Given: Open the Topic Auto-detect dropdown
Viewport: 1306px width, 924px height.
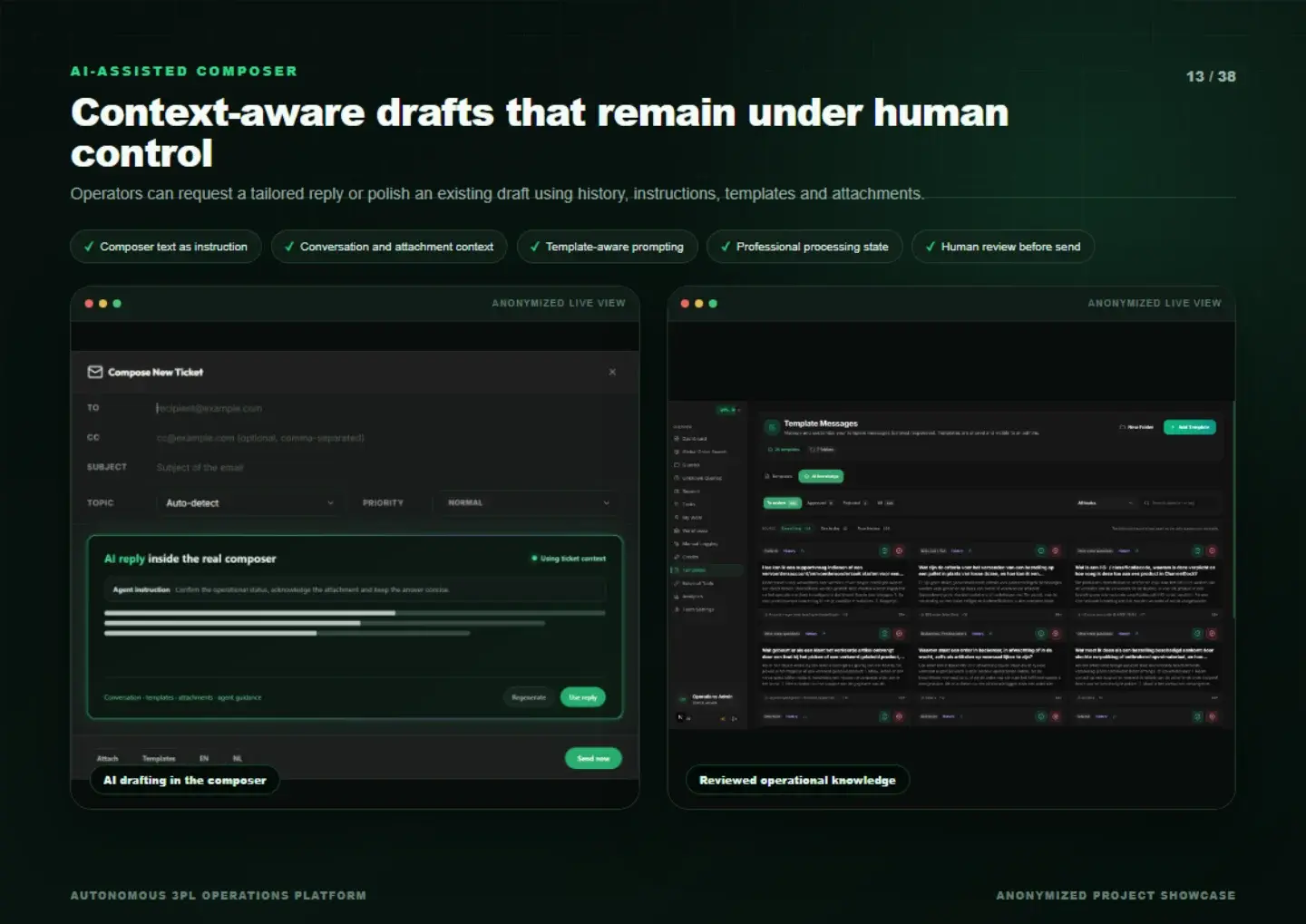Looking at the screenshot, I should point(249,502).
